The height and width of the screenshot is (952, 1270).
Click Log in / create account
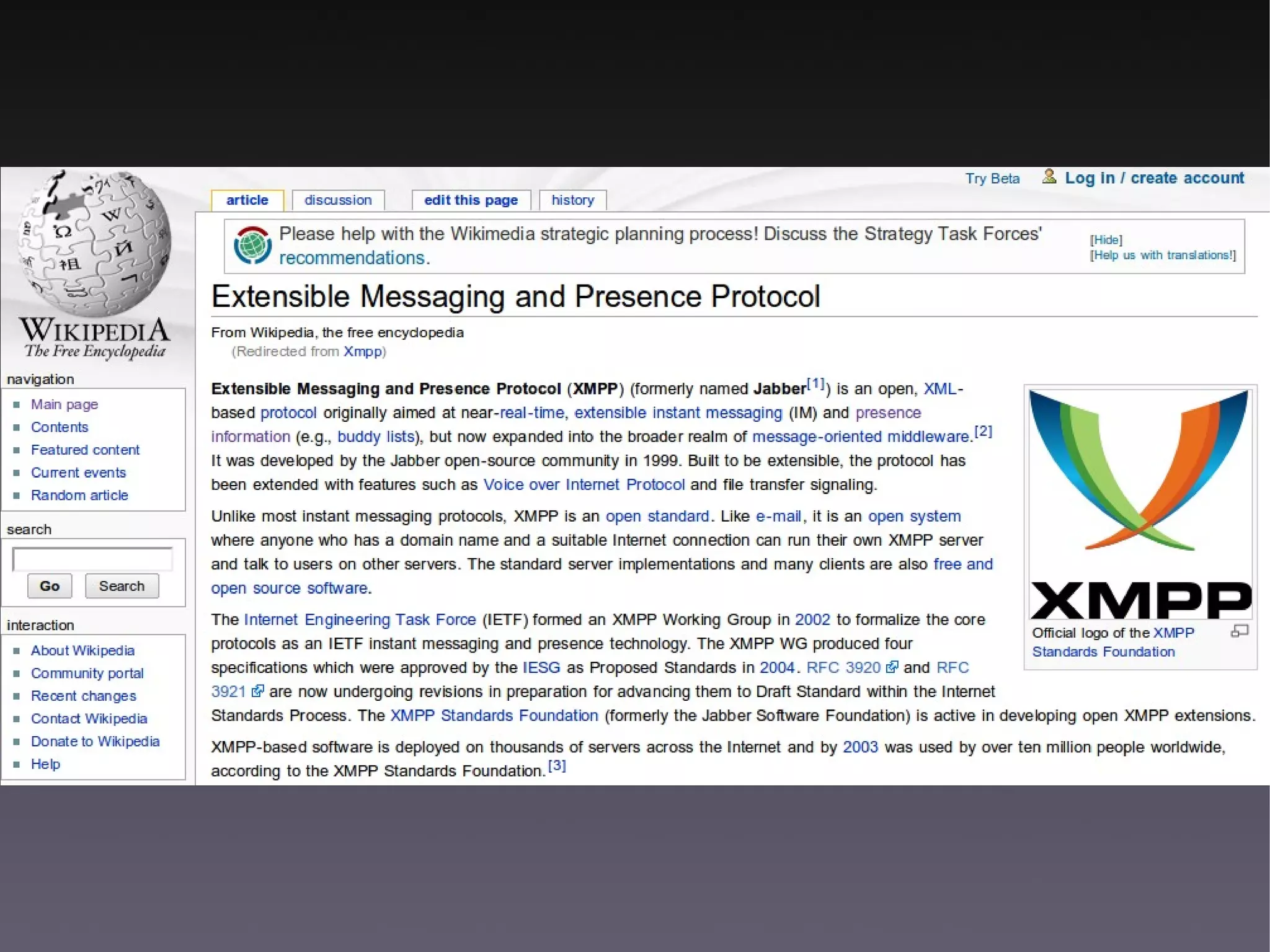(1154, 178)
